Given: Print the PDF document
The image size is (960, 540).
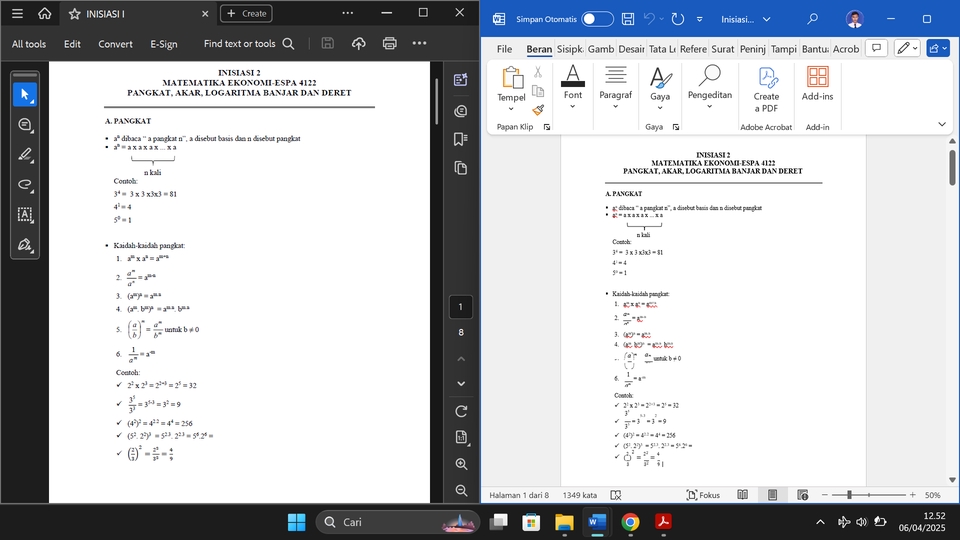Looking at the screenshot, I should pos(389,43).
